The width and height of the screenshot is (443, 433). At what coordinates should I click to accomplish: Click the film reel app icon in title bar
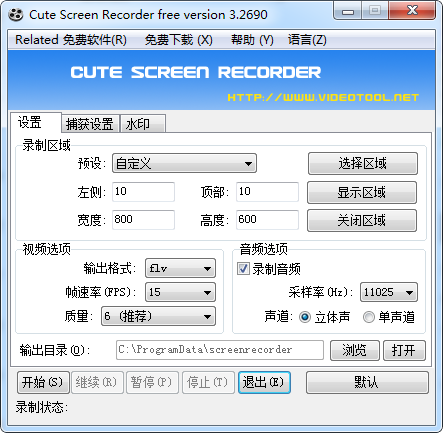(16, 15)
